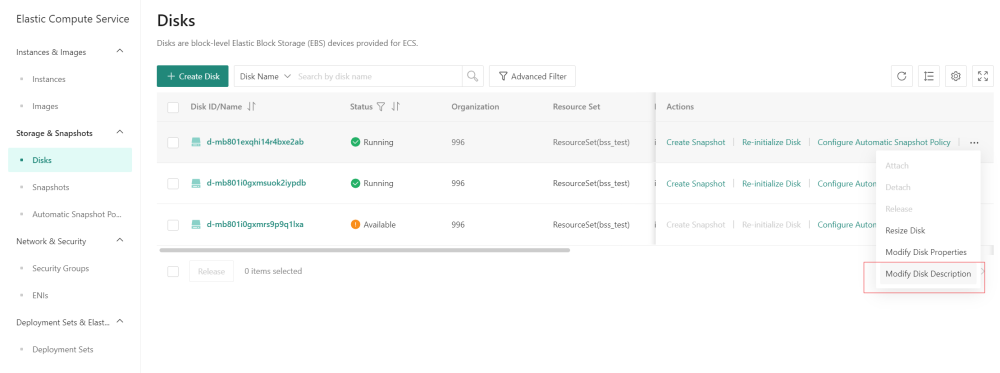This screenshot has width=1000, height=373.
Task: Collapse the Deployment Sets & Elastic section
Action: click(x=120, y=321)
